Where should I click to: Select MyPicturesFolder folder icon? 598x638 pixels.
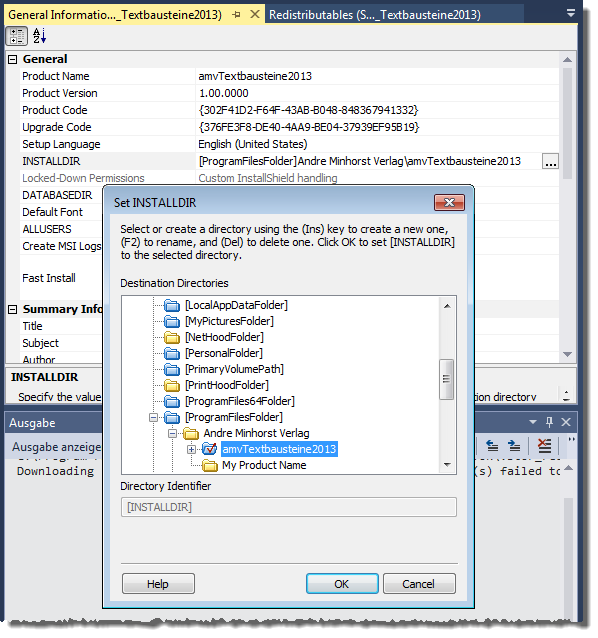point(172,321)
